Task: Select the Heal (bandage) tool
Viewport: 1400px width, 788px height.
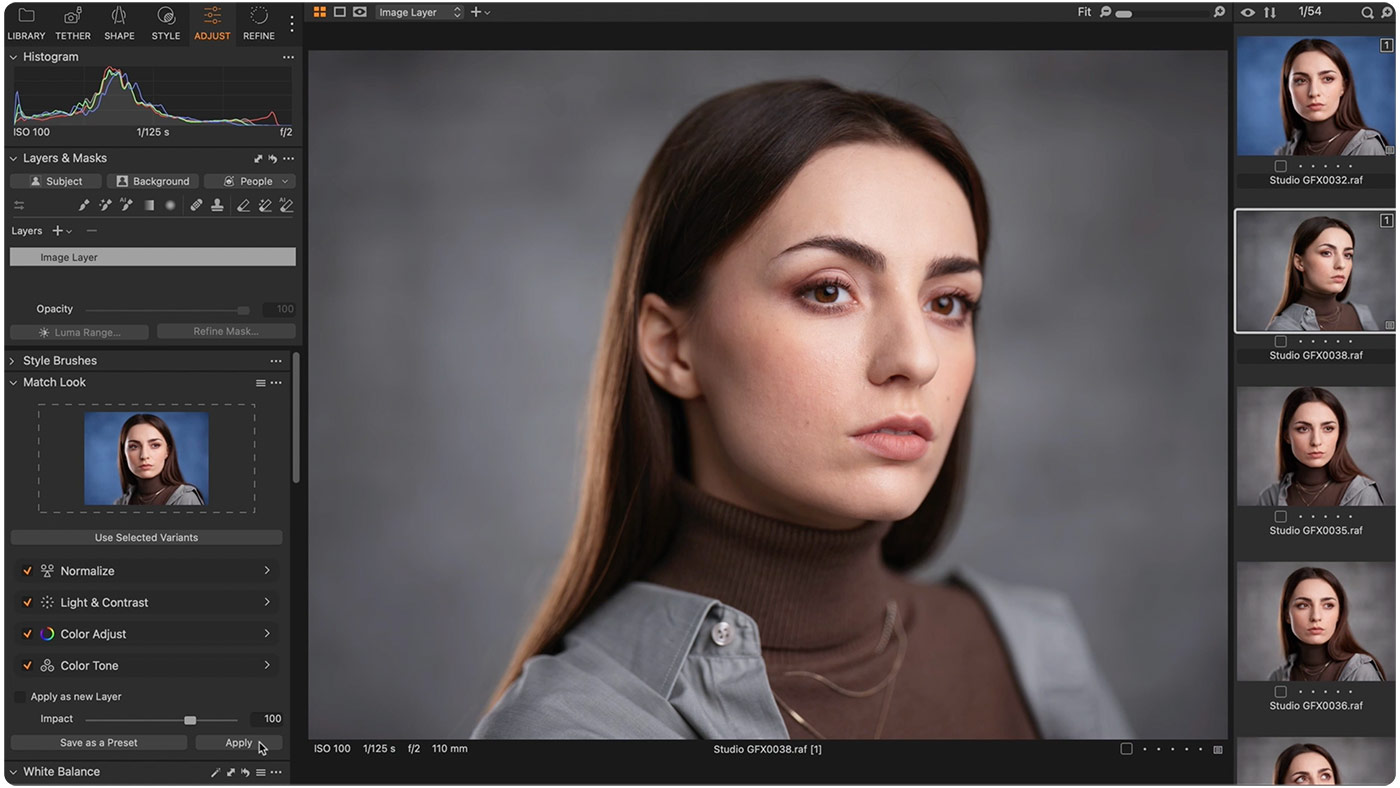Action: coord(196,206)
